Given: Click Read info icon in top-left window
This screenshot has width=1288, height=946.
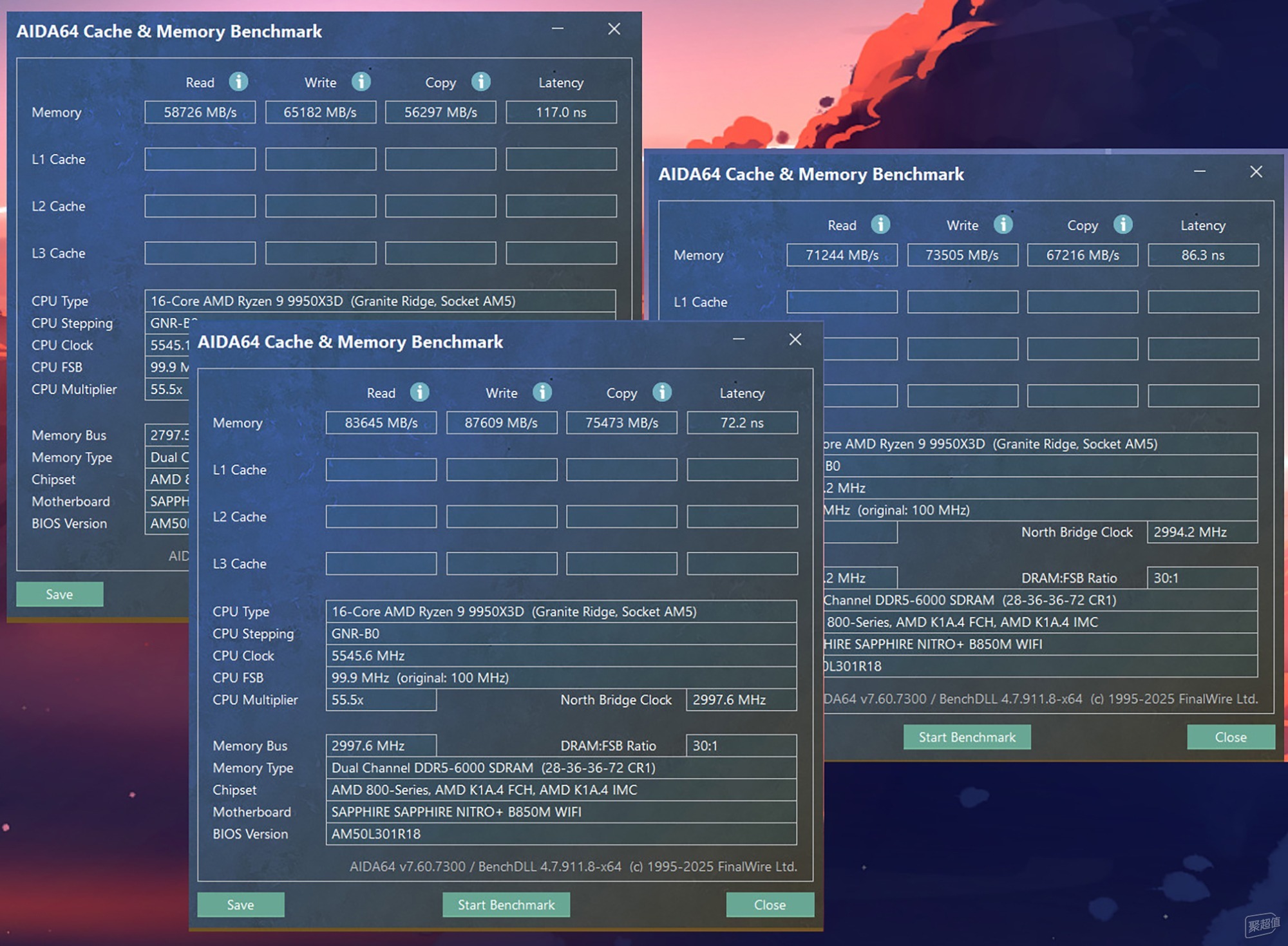Looking at the screenshot, I should (x=238, y=82).
